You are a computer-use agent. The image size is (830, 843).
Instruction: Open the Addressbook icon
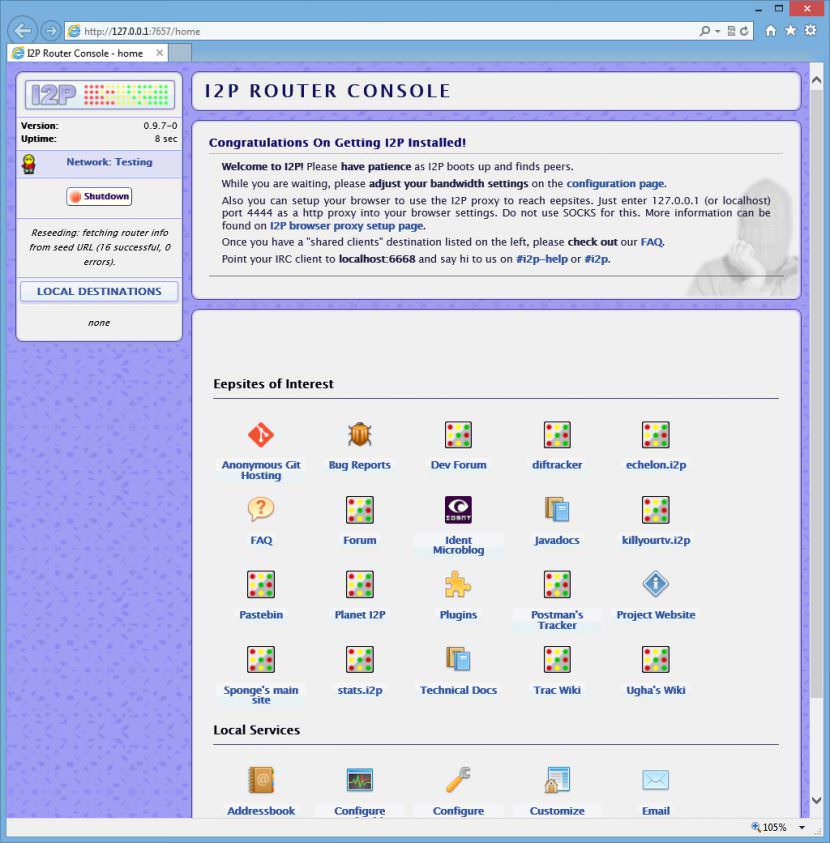pos(261,780)
